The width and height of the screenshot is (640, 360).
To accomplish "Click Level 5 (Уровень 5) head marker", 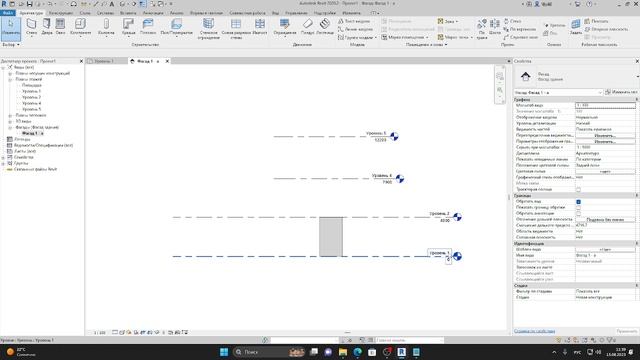I will point(394,136).
